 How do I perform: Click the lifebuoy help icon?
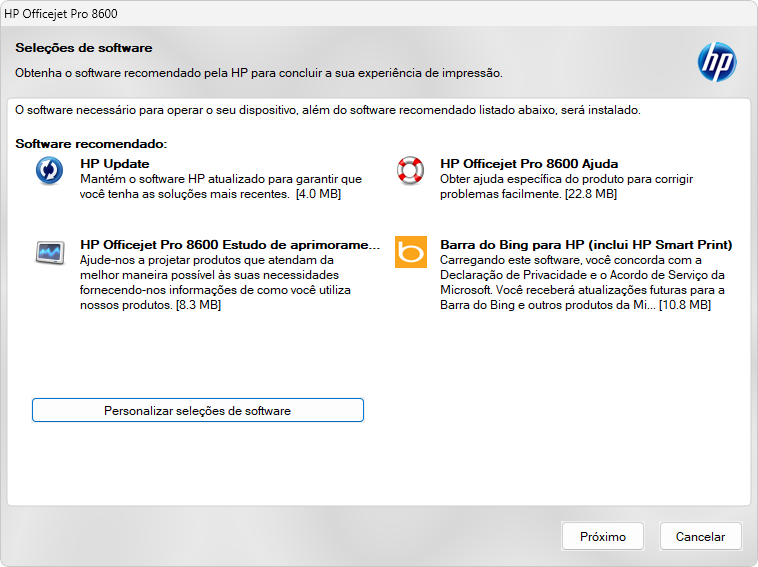[x=410, y=170]
